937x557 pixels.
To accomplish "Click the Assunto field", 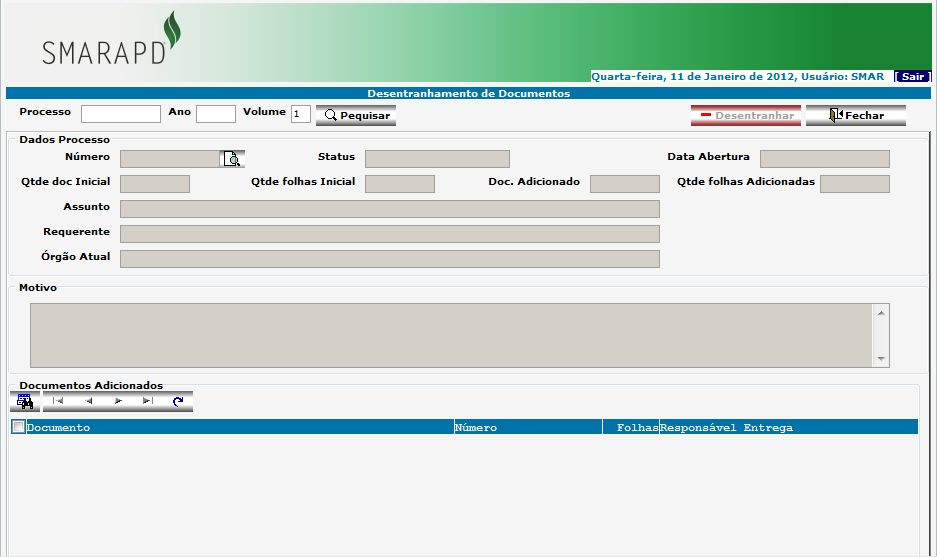I will pyautogui.click(x=390, y=209).
